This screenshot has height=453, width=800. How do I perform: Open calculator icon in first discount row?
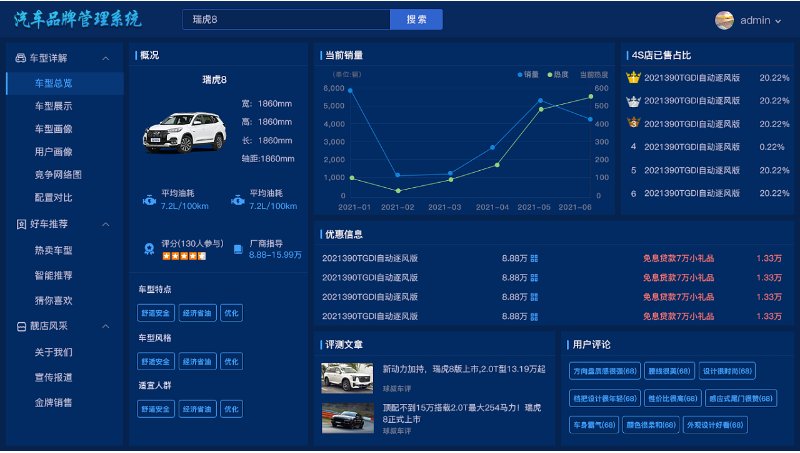[534, 259]
